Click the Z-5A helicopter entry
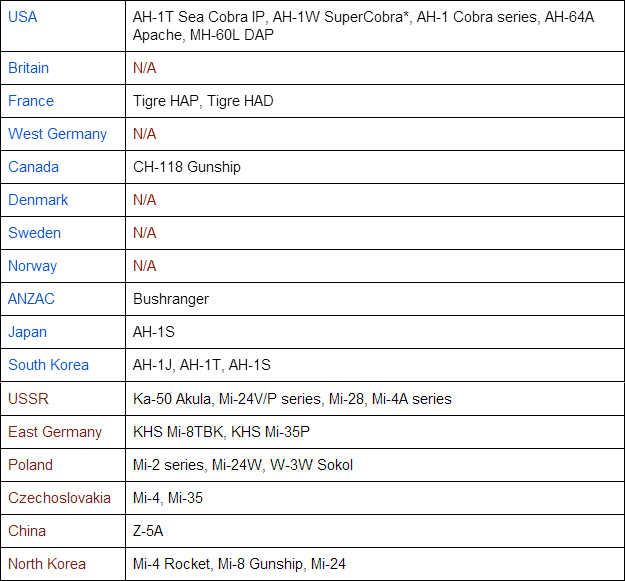Viewport: 625px width, 581px height. pyautogui.click(x=150, y=531)
